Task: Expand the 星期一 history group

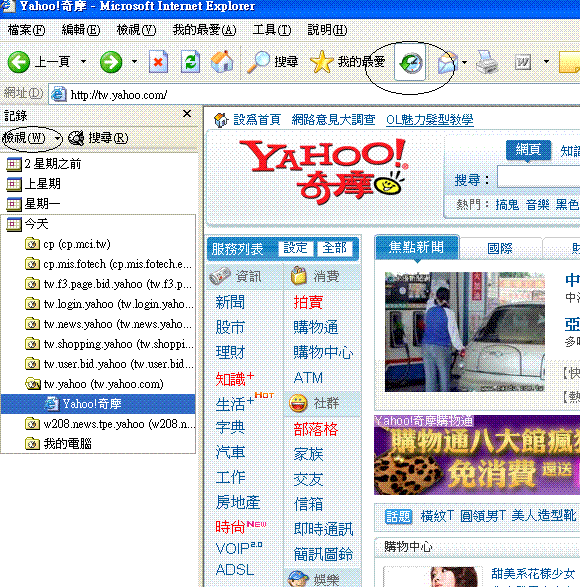Action: coord(34,204)
